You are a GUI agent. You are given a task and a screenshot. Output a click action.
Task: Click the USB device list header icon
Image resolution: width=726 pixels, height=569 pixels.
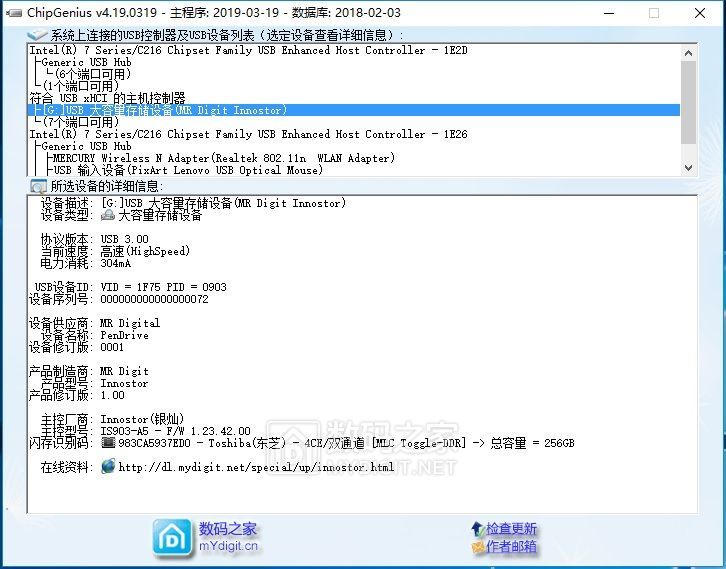(x=37, y=35)
